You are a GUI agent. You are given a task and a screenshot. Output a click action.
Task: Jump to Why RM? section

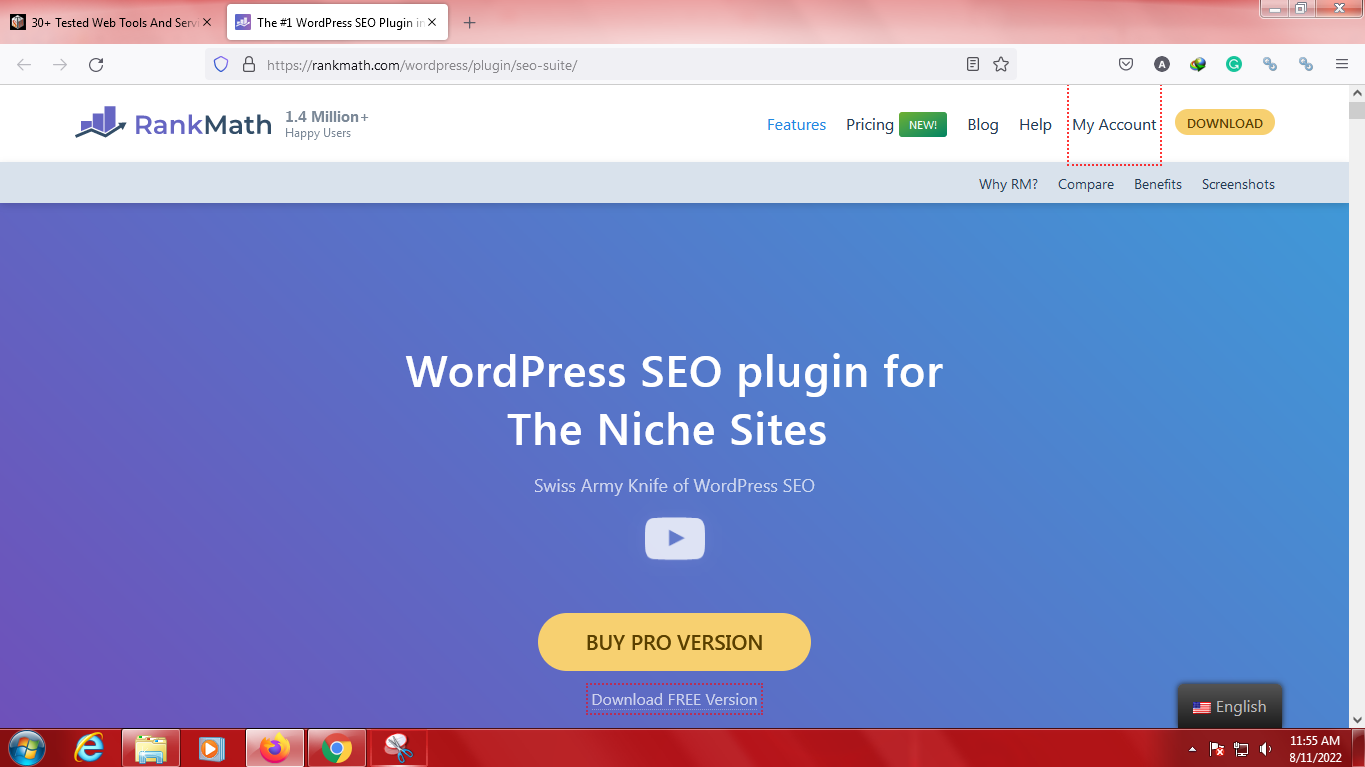point(1008,184)
